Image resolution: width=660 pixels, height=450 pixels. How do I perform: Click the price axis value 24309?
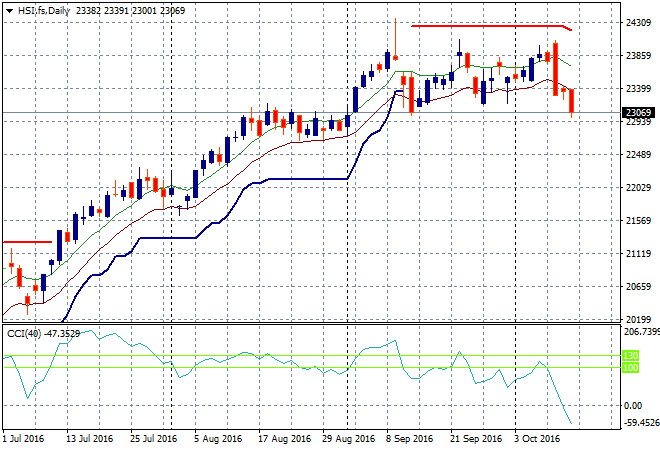click(x=639, y=23)
